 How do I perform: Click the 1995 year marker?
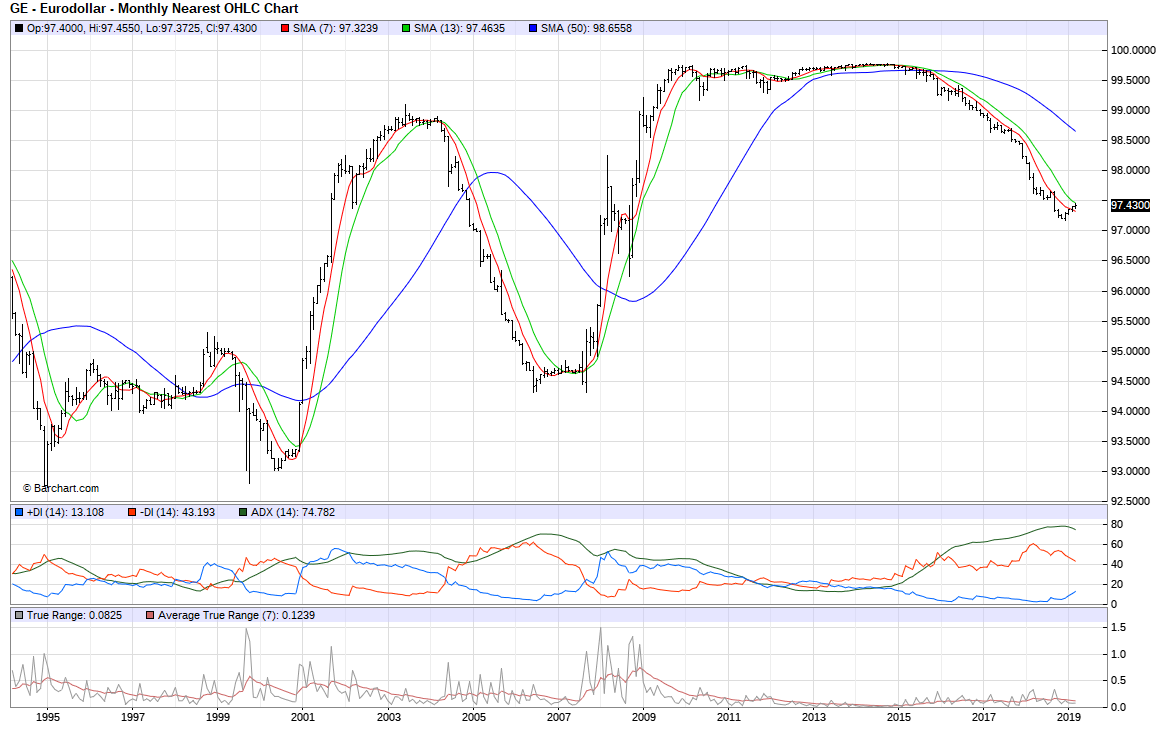click(x=47, y=717)
